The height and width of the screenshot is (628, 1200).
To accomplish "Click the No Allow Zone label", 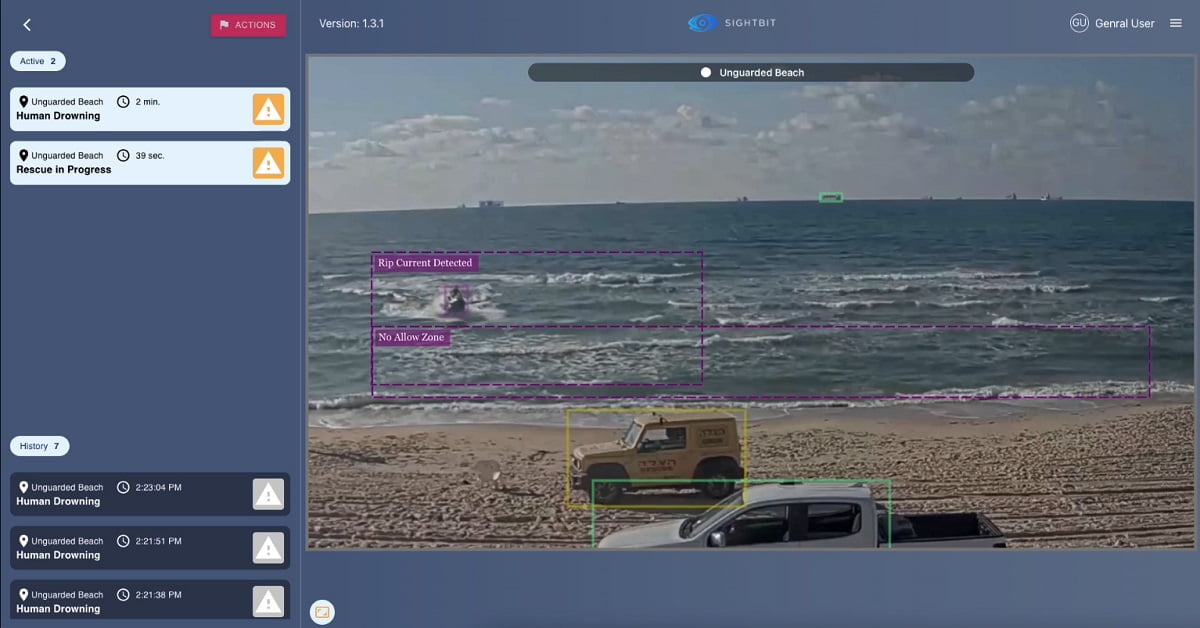I will 411,338.
